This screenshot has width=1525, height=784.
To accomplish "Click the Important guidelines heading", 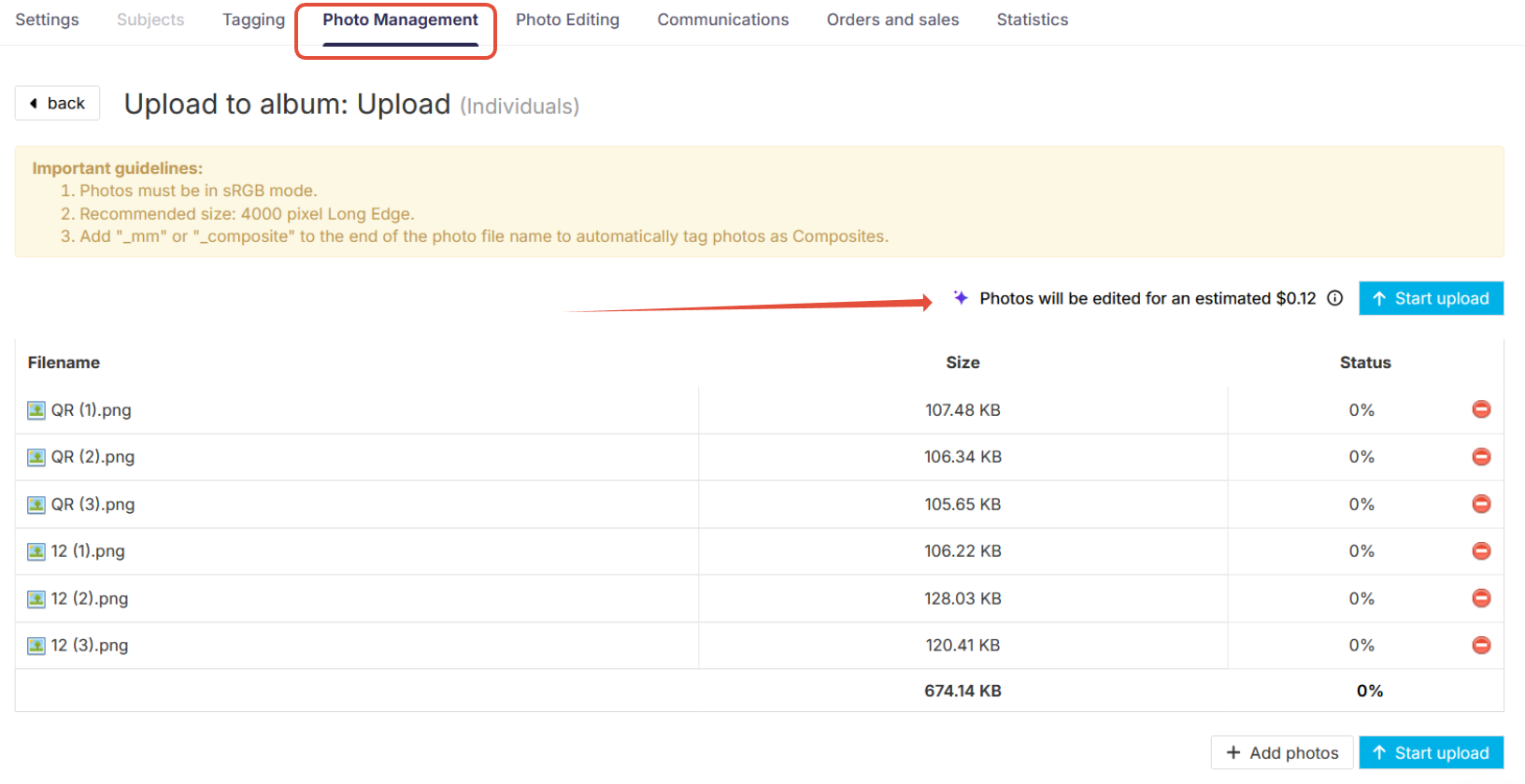I will 118,168.
